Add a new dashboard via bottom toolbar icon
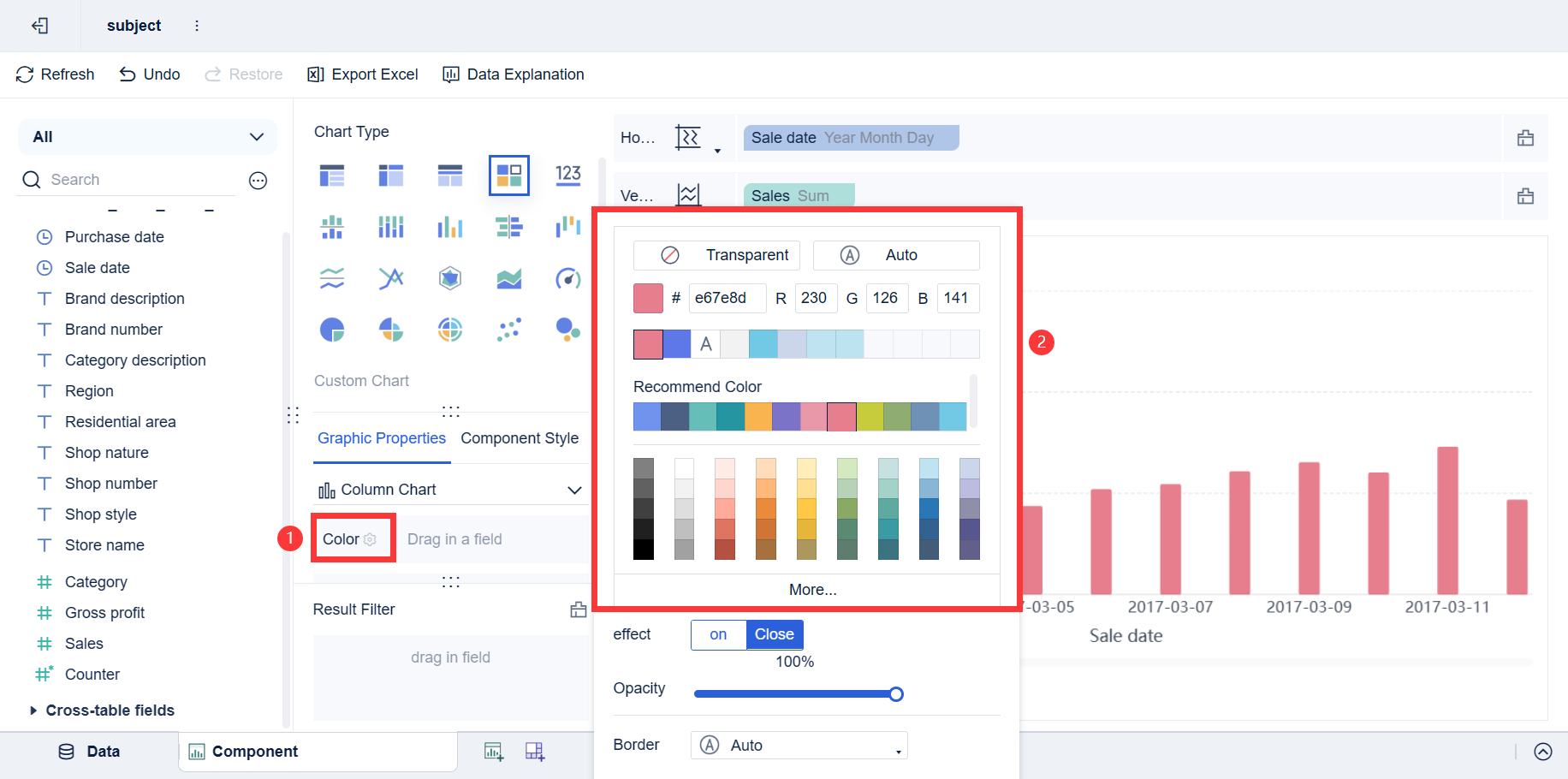This screenshot has width=1568, height=779. [x=535, y=751]
